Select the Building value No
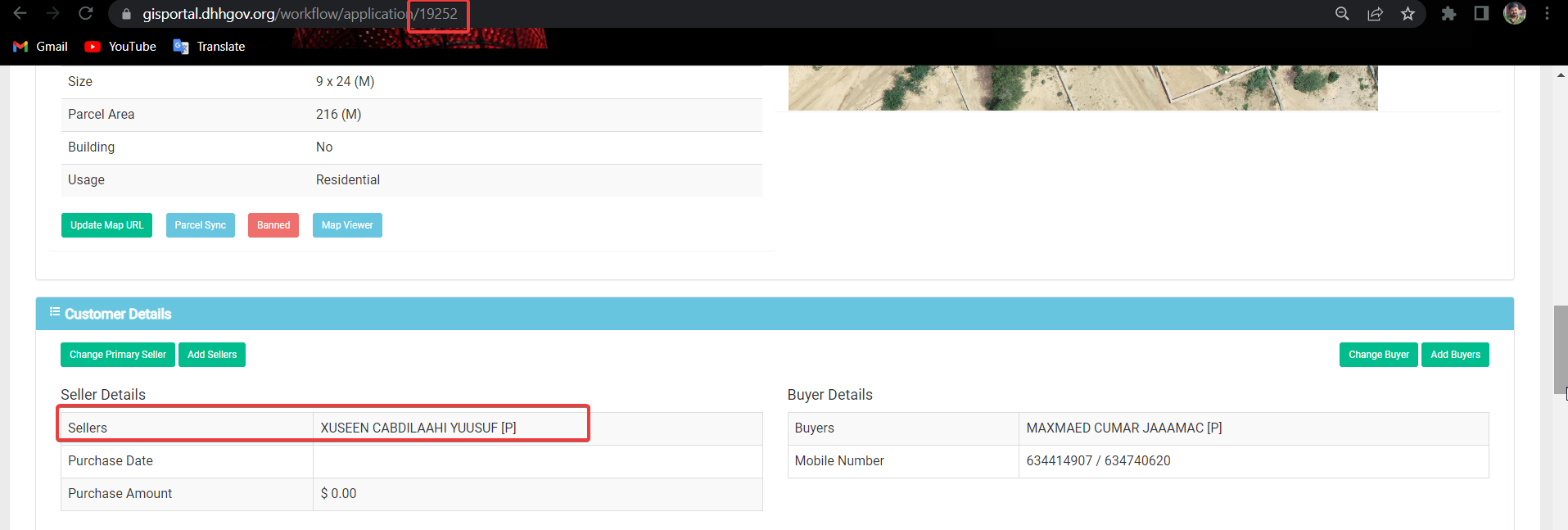Viewport: 1568px width, 530px height. 324,147
